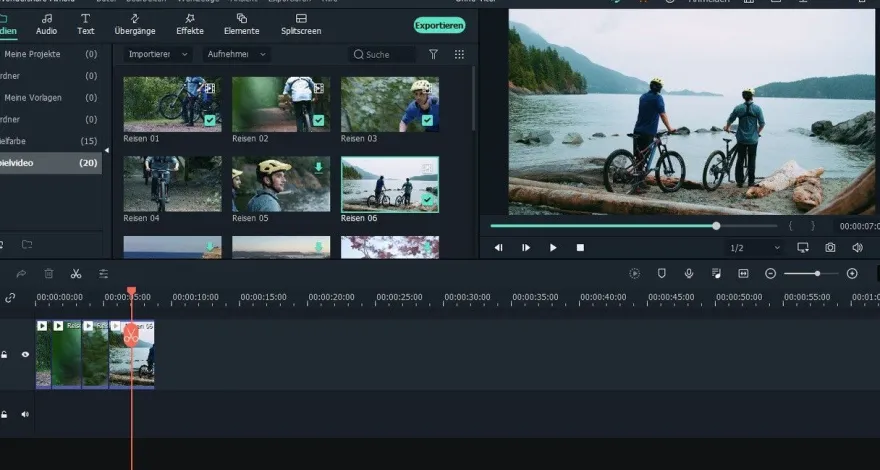Toggle the video track lock
The height and width of the screenshot is (470, 880).
4,355
